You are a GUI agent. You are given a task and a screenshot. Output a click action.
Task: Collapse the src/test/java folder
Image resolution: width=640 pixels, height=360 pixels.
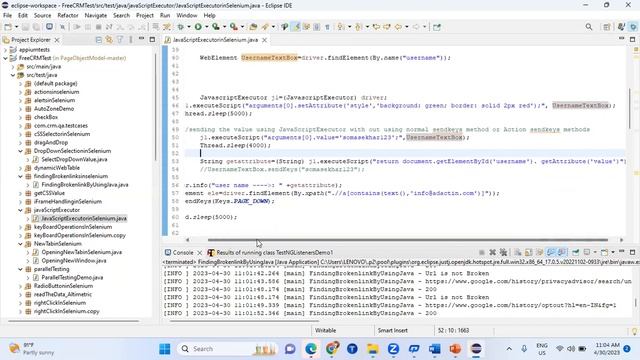pyautogui.click(x=13, y=75)
